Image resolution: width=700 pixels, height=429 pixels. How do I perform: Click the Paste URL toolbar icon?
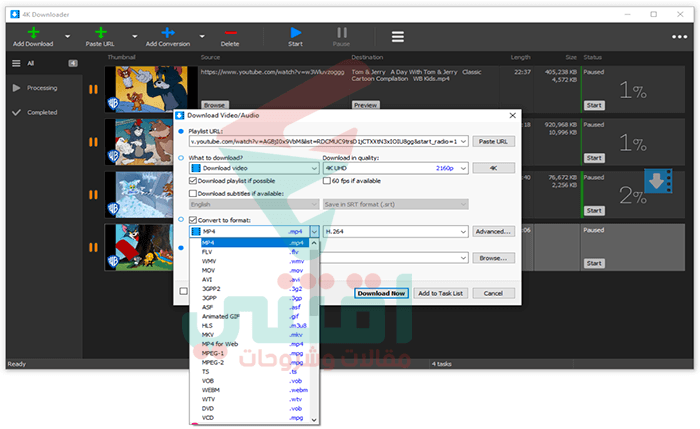(100, 33)
